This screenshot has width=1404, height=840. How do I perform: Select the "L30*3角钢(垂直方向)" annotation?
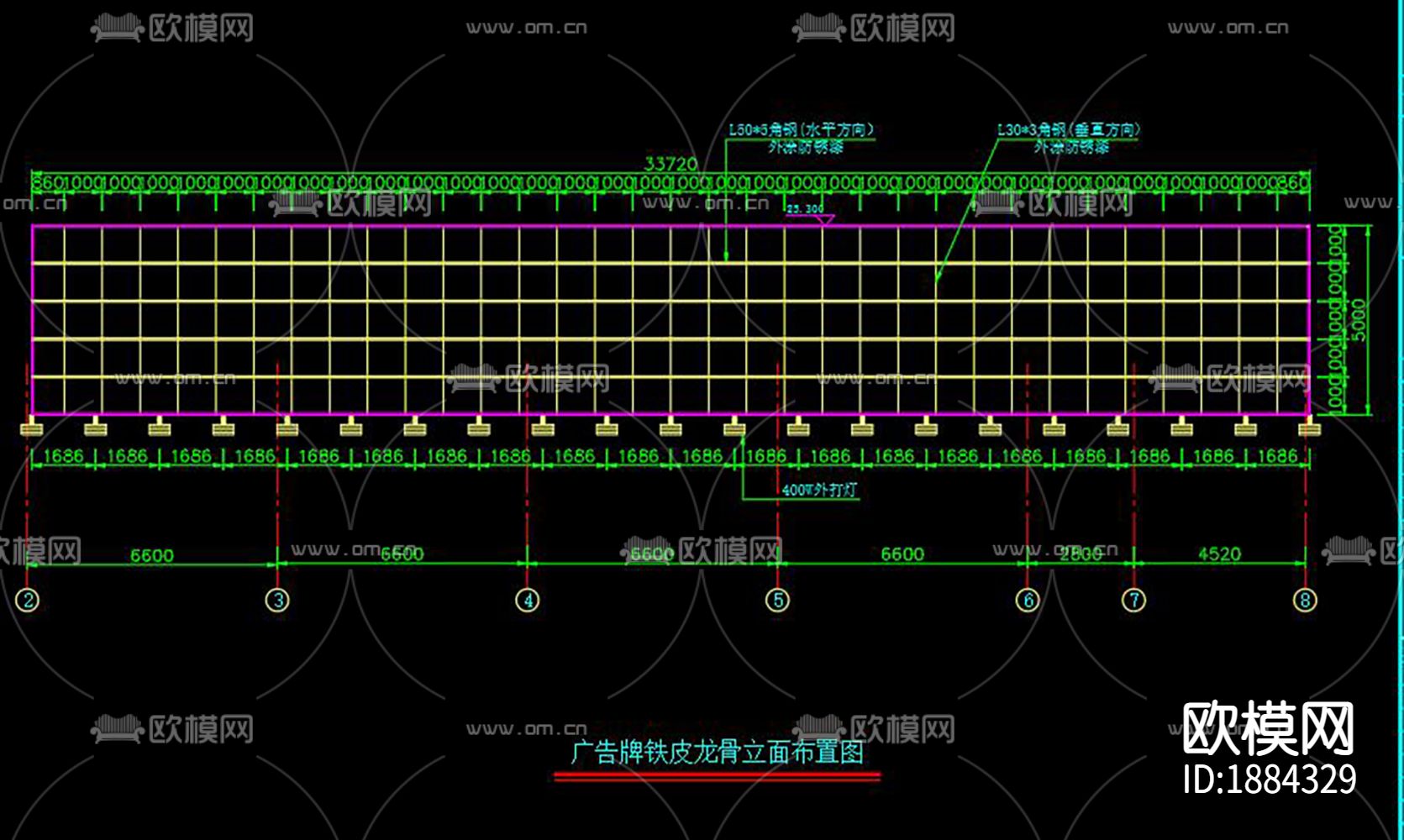coord(1069,130)
